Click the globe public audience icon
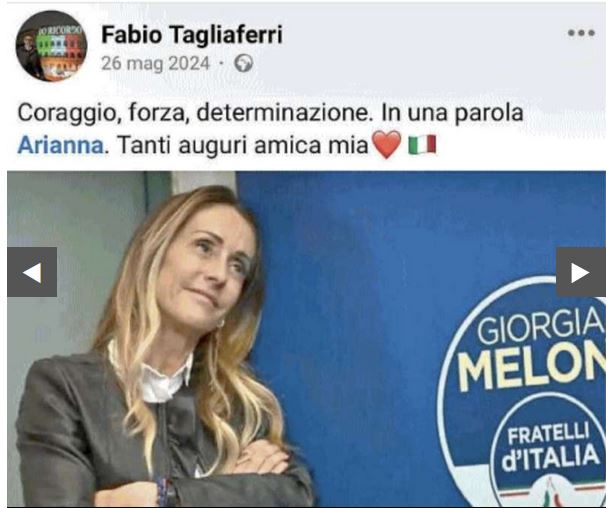606x508 pixels. coord(243,63)
